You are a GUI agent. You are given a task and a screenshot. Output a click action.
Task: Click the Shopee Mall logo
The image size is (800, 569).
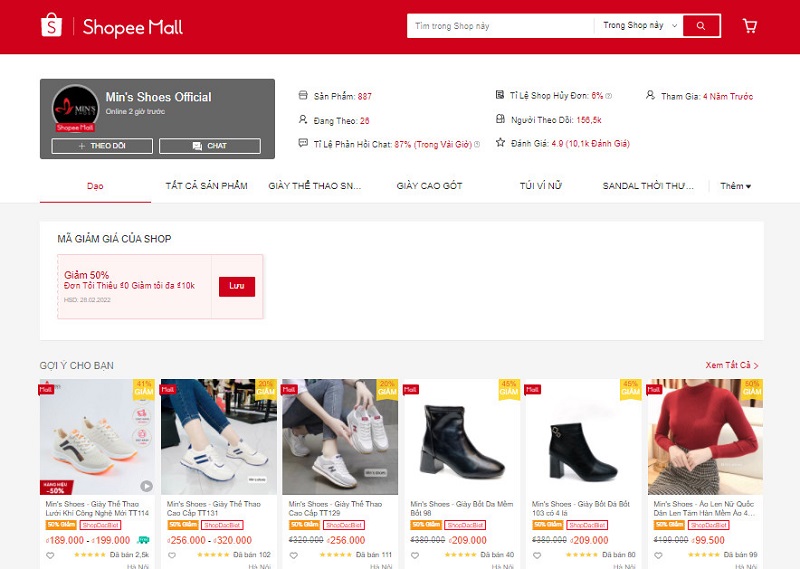coord(111,27)
